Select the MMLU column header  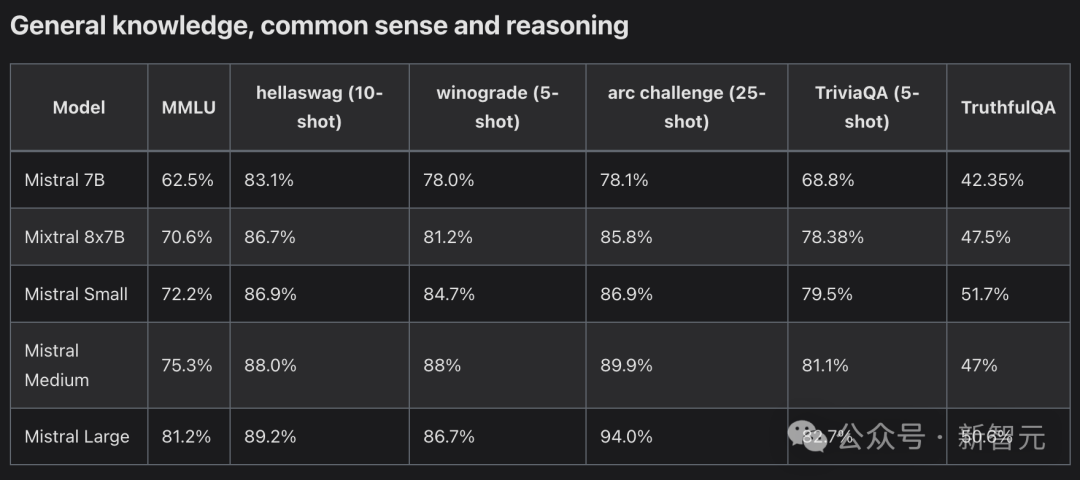(x=189, y=107)
